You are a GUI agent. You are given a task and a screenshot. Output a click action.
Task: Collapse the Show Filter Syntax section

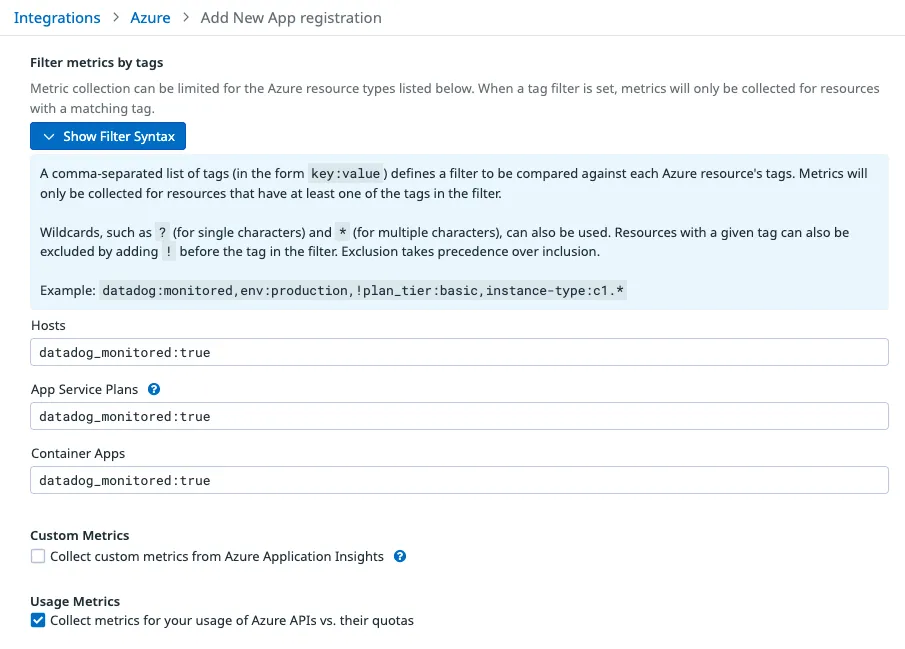pyautogui.click(x=108, y=137)
